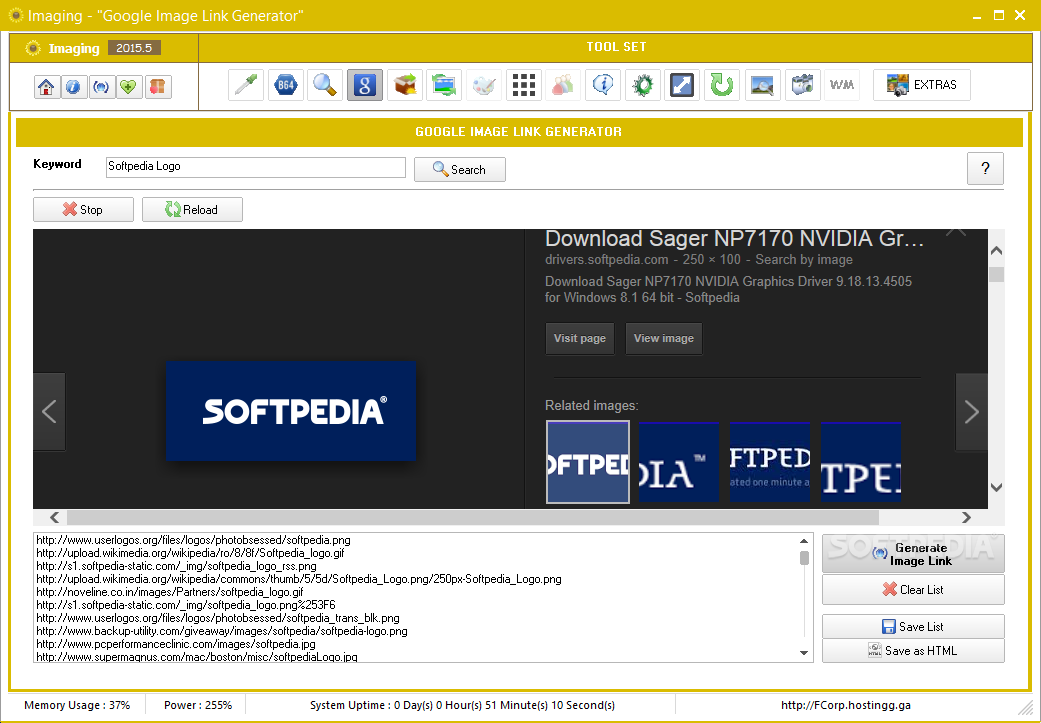Select the related image showing 'FTPED' text

(769, 462)
